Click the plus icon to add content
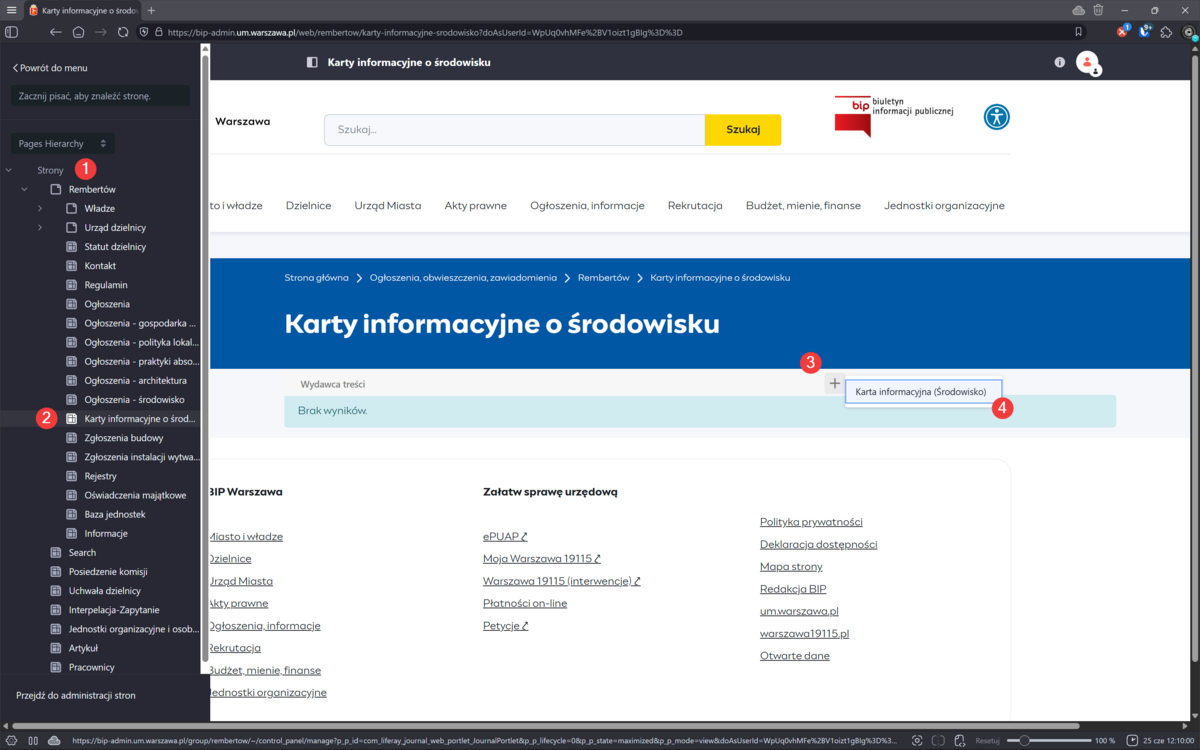Screen dimensions: 1200x750 tap(834, 383)
